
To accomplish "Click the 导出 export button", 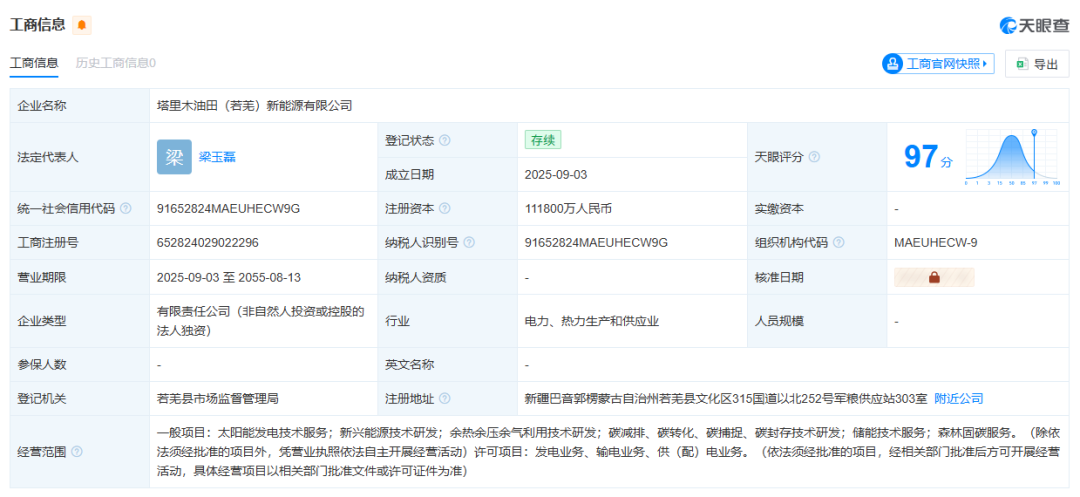I will coord(1037,64).
